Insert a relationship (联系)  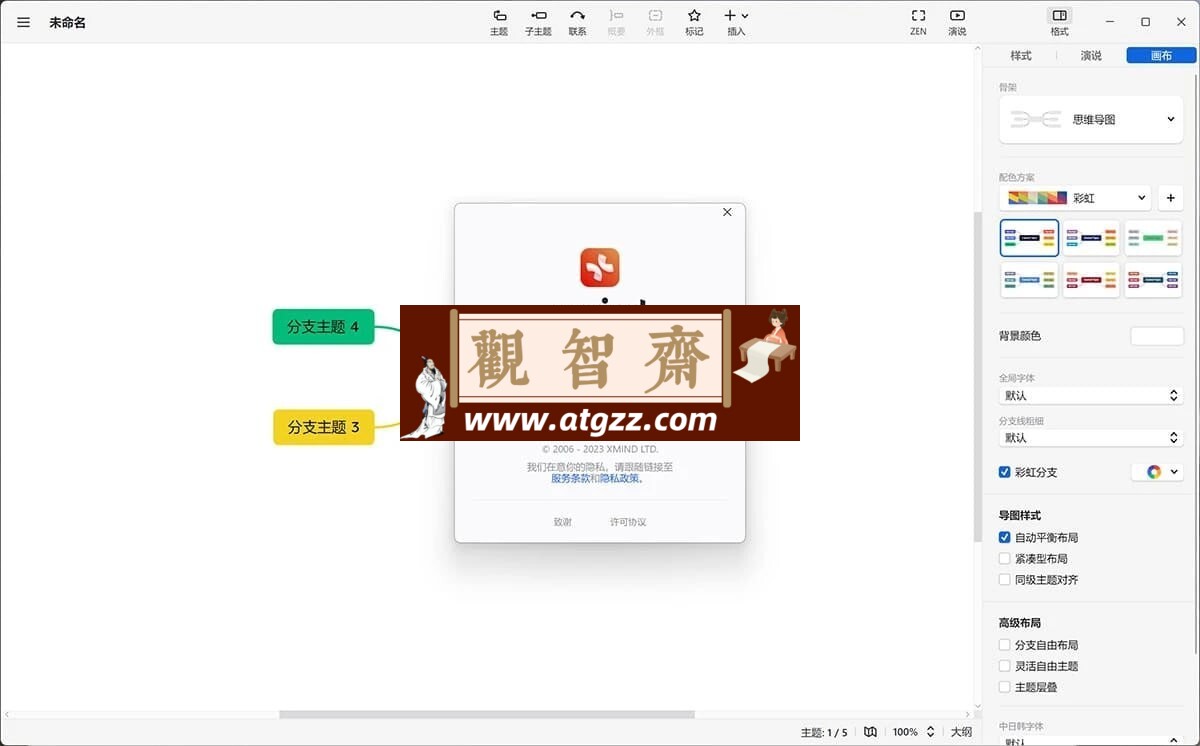(x=577, y=22)
